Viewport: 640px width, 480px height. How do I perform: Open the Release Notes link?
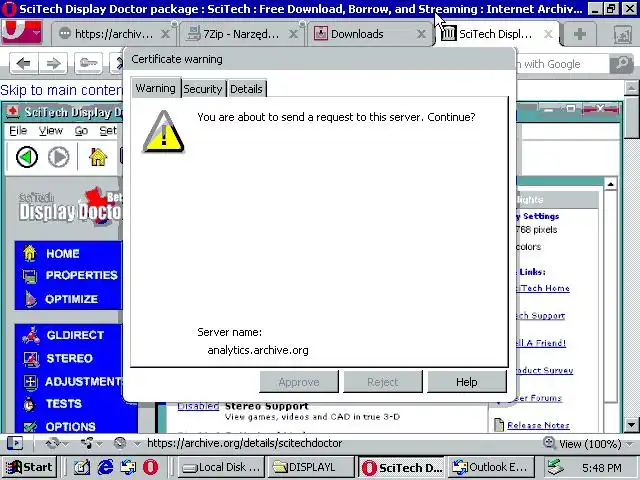click(538, 425)
